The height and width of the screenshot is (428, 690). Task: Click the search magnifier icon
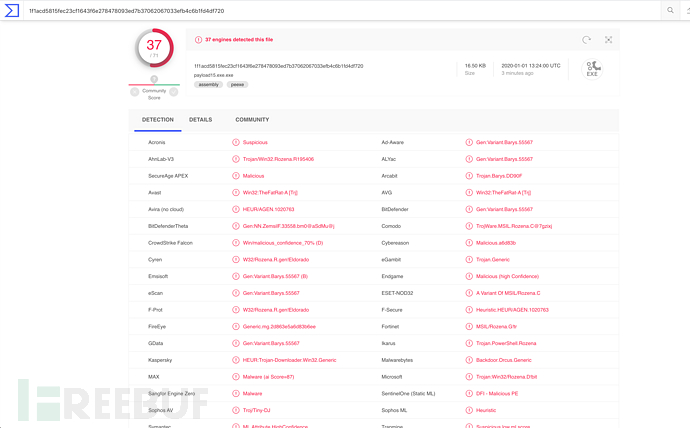point(670,10)
